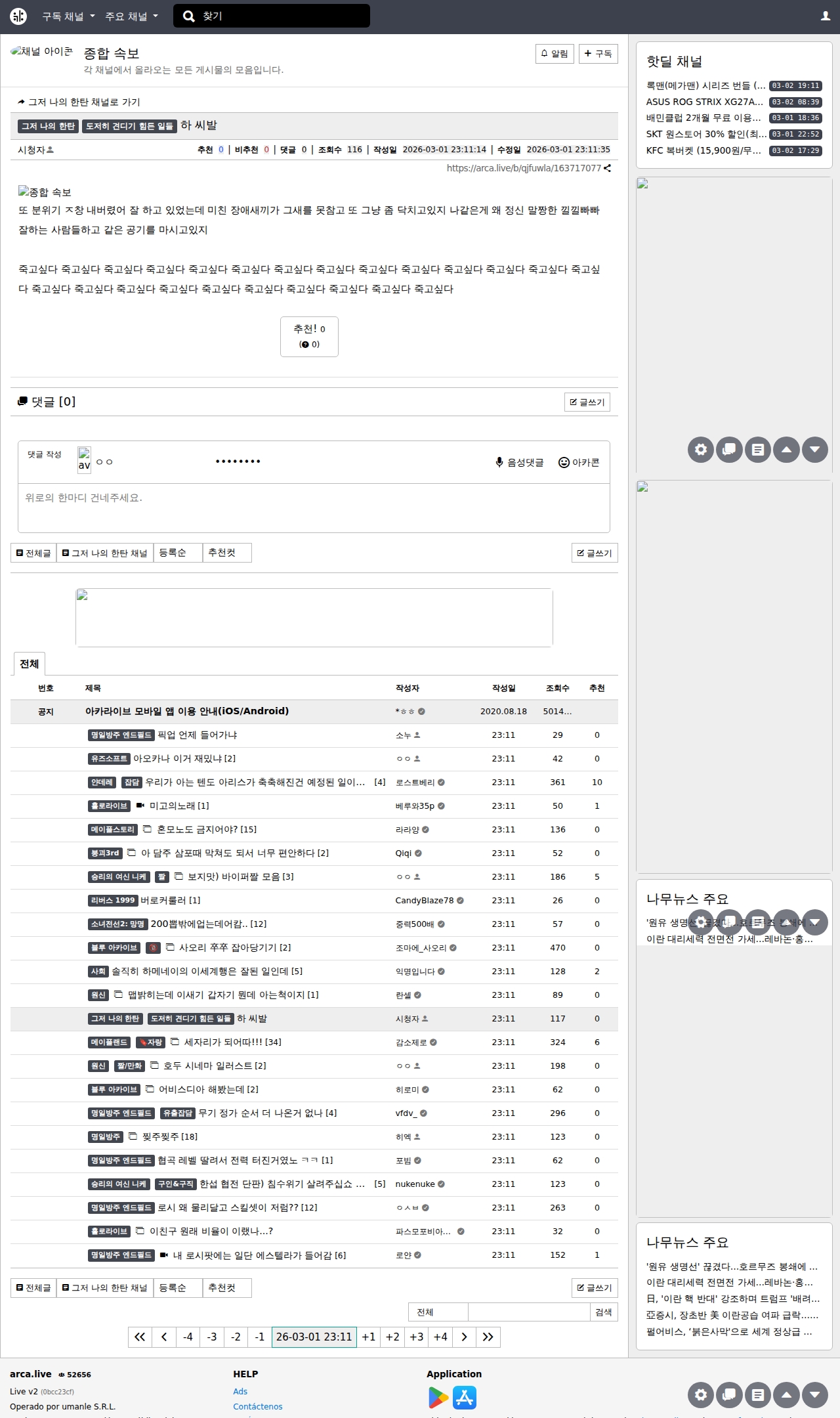Click the 찾기 search input field
840x1418 pixels.
272,16
